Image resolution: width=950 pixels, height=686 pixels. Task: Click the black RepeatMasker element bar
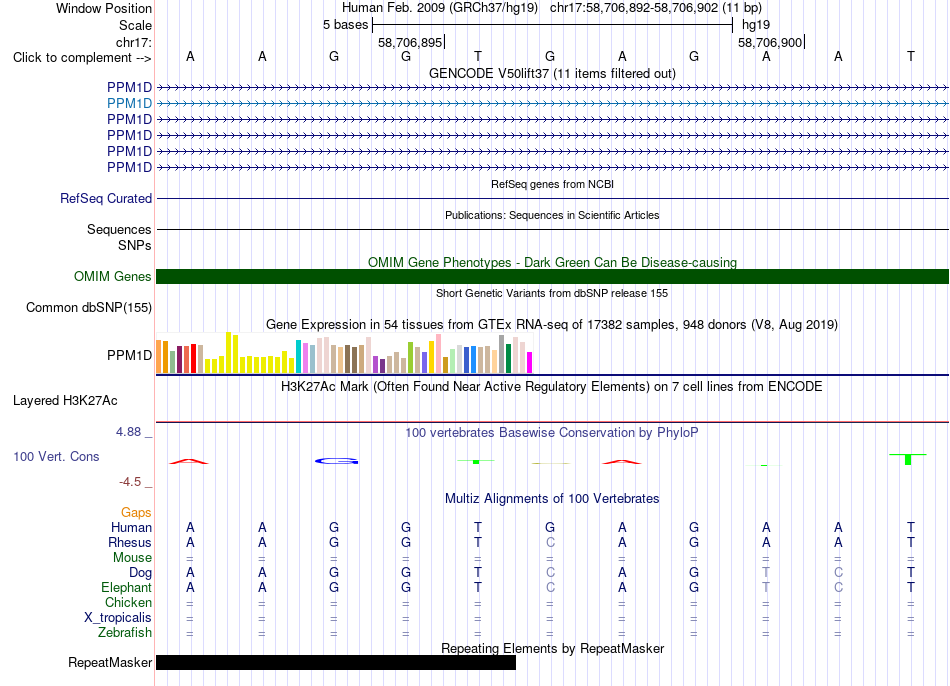tap(336, 662)
